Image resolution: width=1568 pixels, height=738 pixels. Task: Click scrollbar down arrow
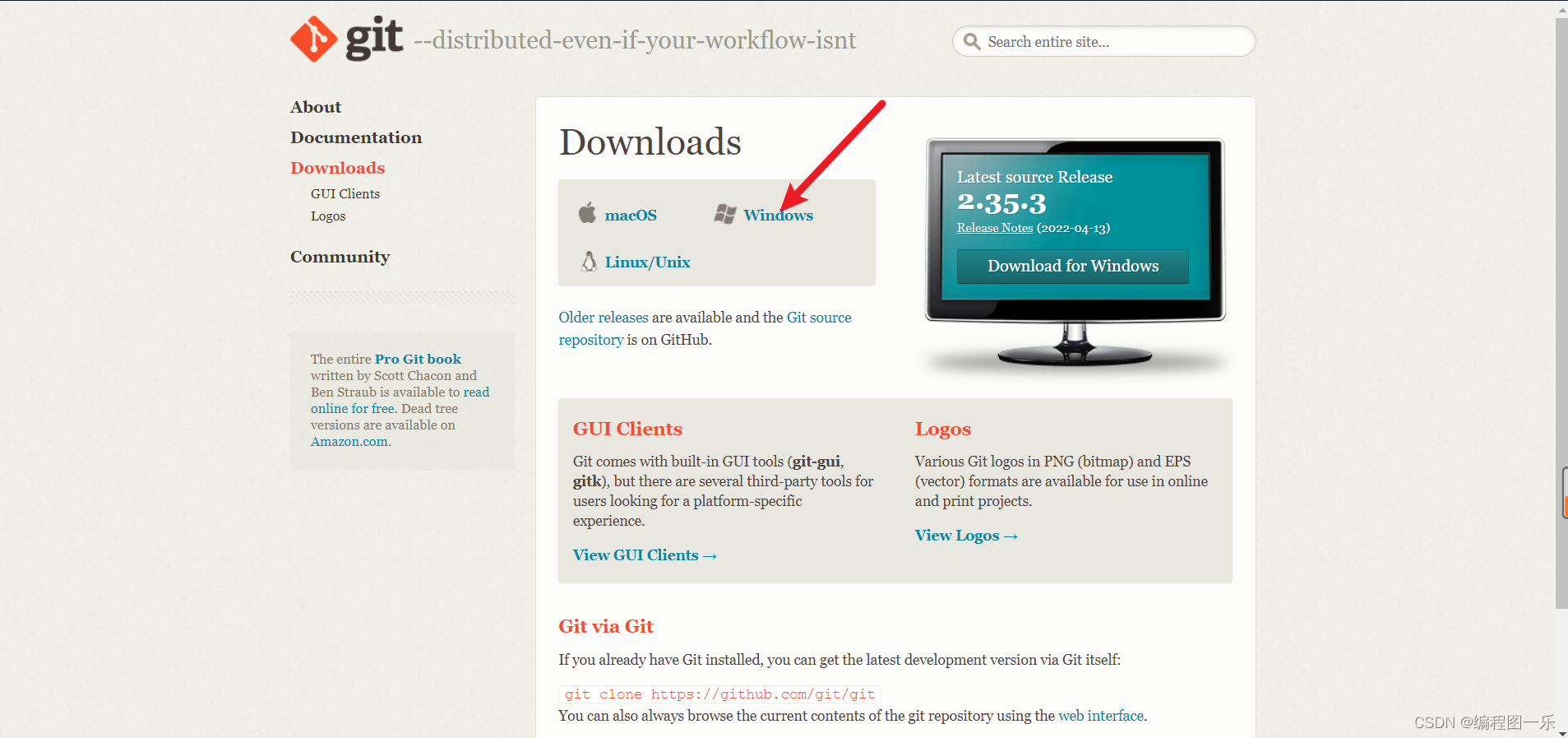[x=1561, y=732]
